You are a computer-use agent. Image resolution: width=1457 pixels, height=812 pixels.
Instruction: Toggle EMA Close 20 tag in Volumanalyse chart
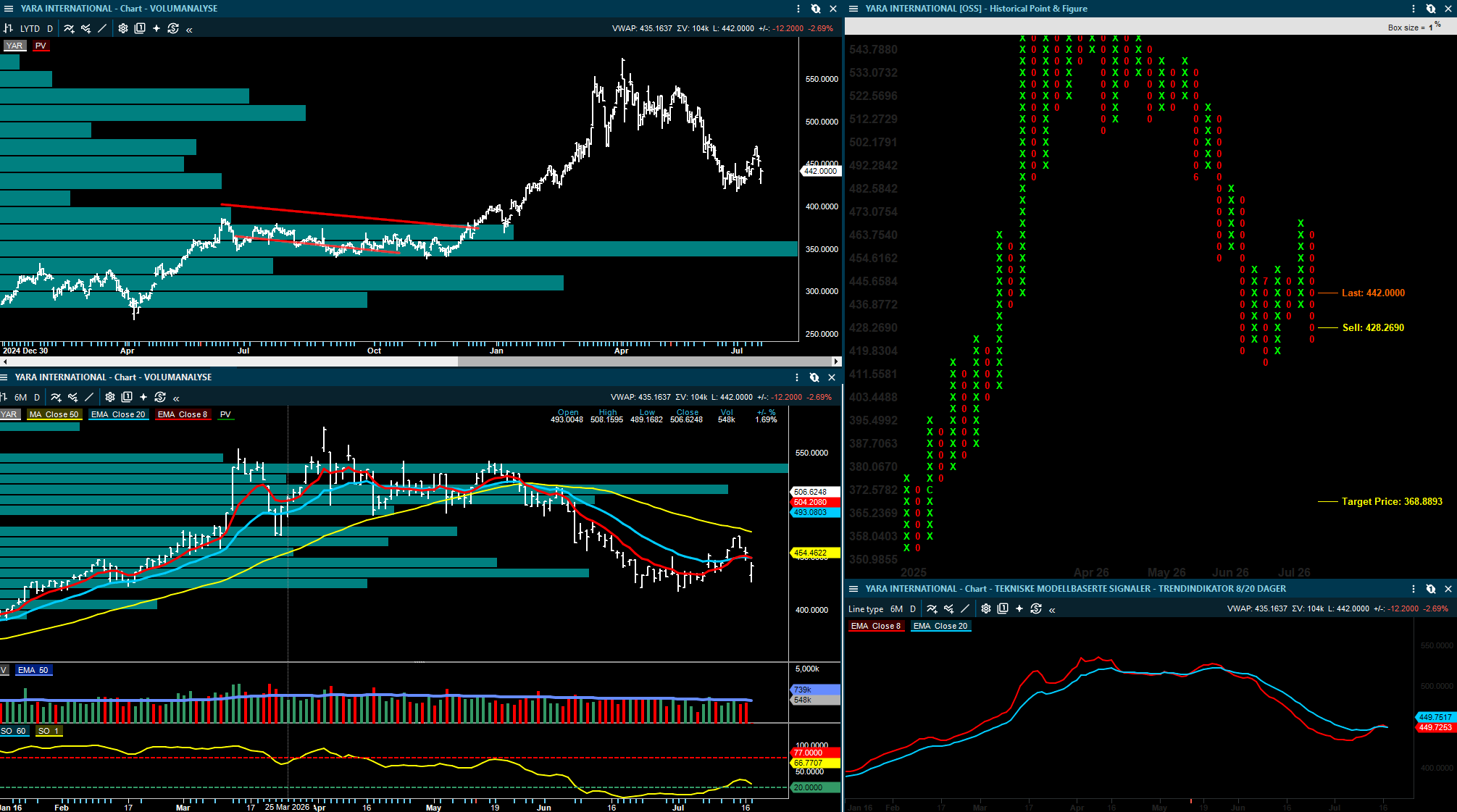pyautogui.click(x=118, y=414)
